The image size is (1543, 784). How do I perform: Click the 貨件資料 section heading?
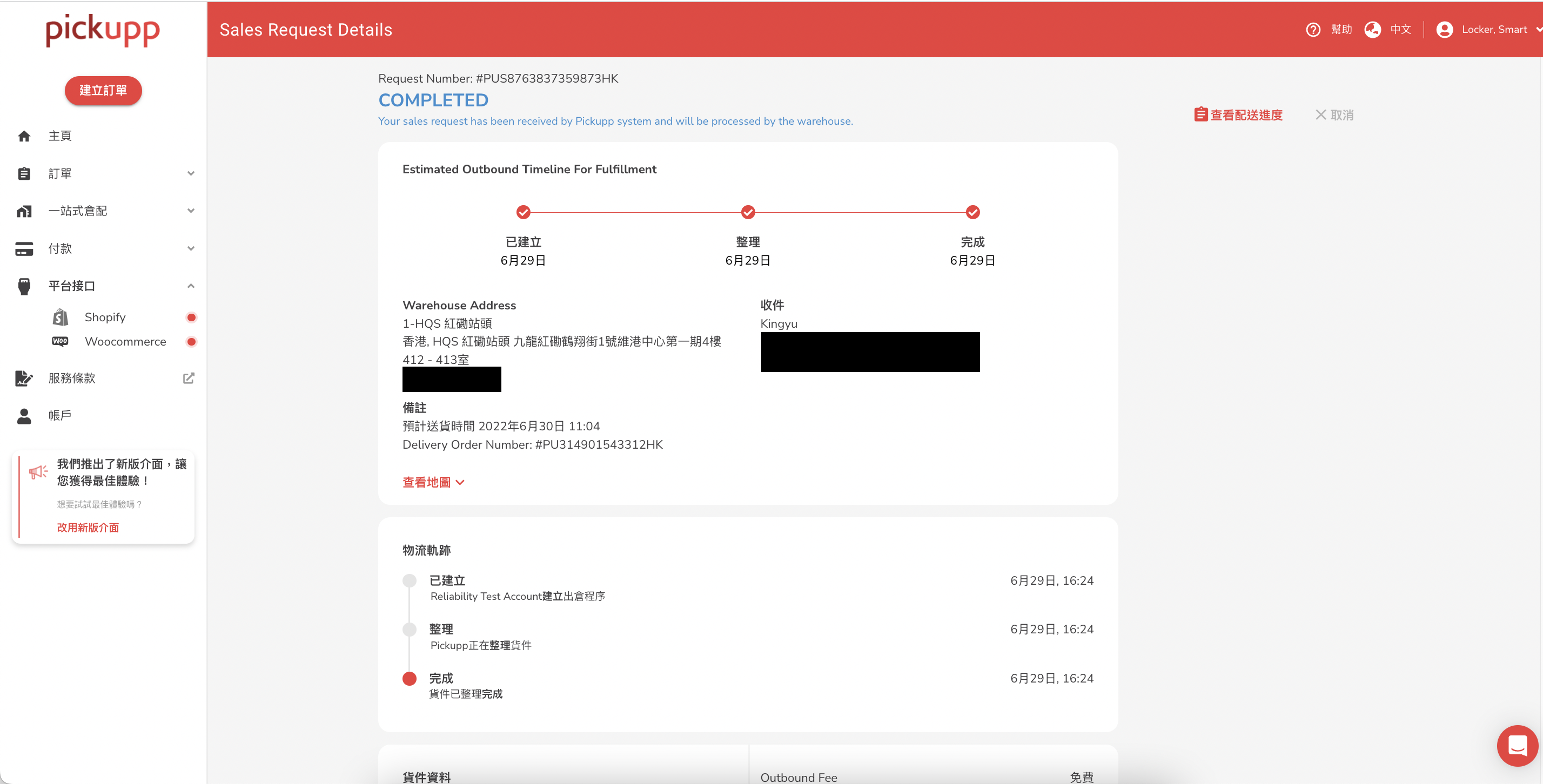click(x=426, y=777)
